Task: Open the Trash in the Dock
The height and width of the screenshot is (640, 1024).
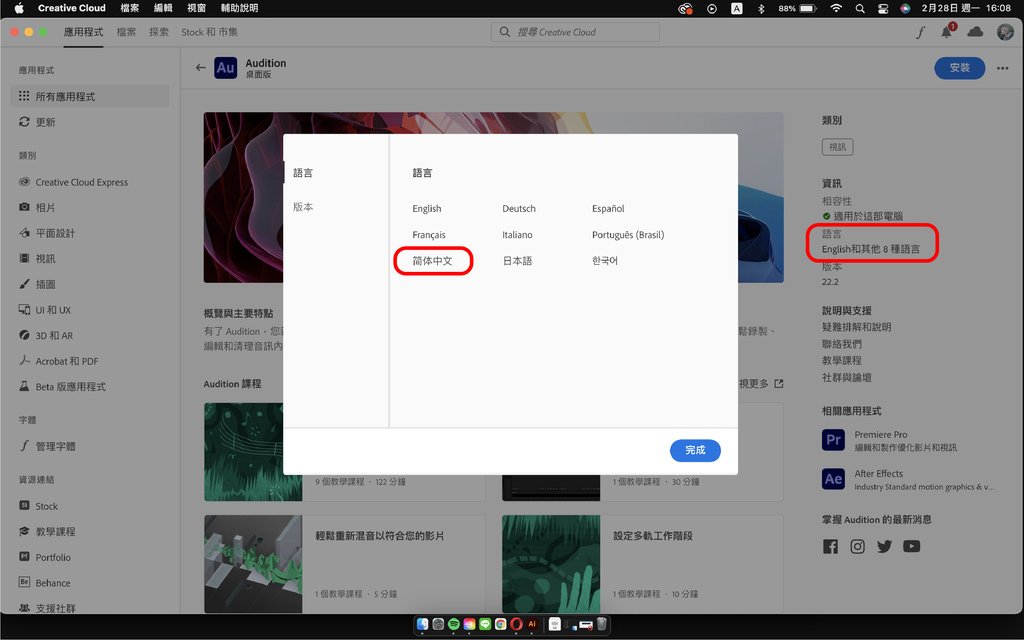Action: tap(601, 624)
